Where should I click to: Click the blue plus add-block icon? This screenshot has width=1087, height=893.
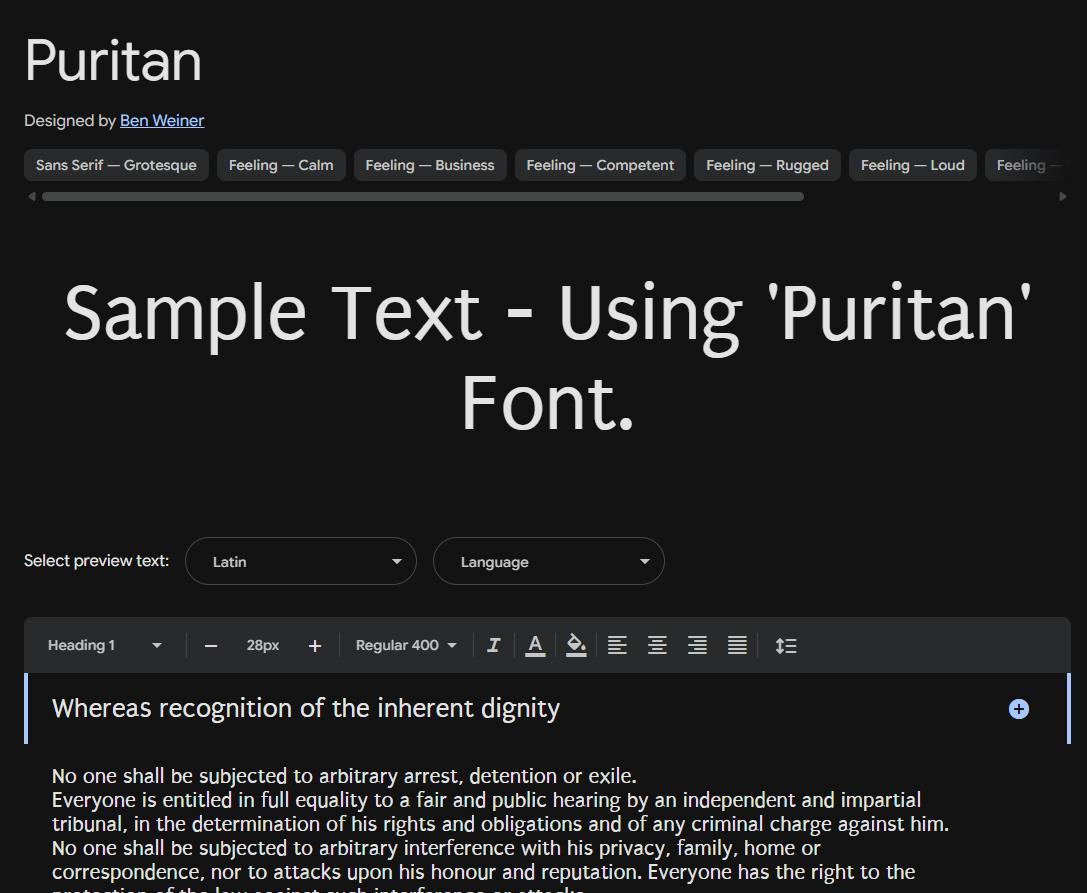click(1018, 709)
